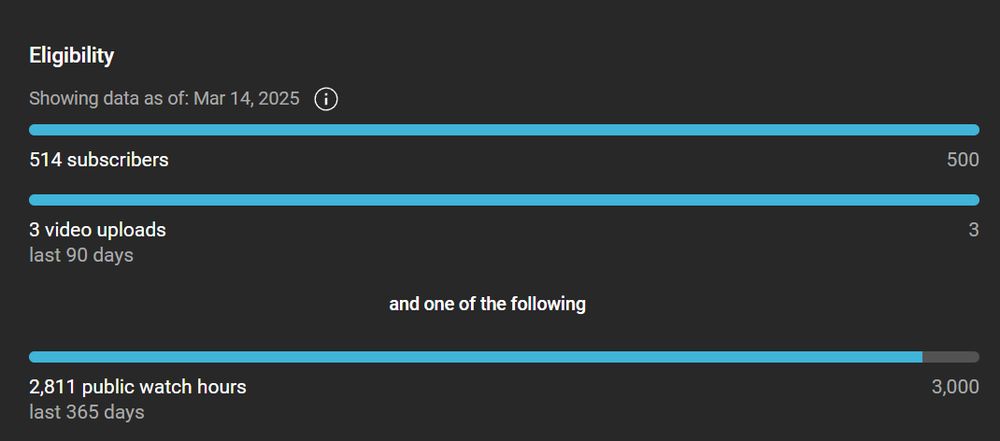Click the gray unfilled end of watch hours bar

coord(951,357)
